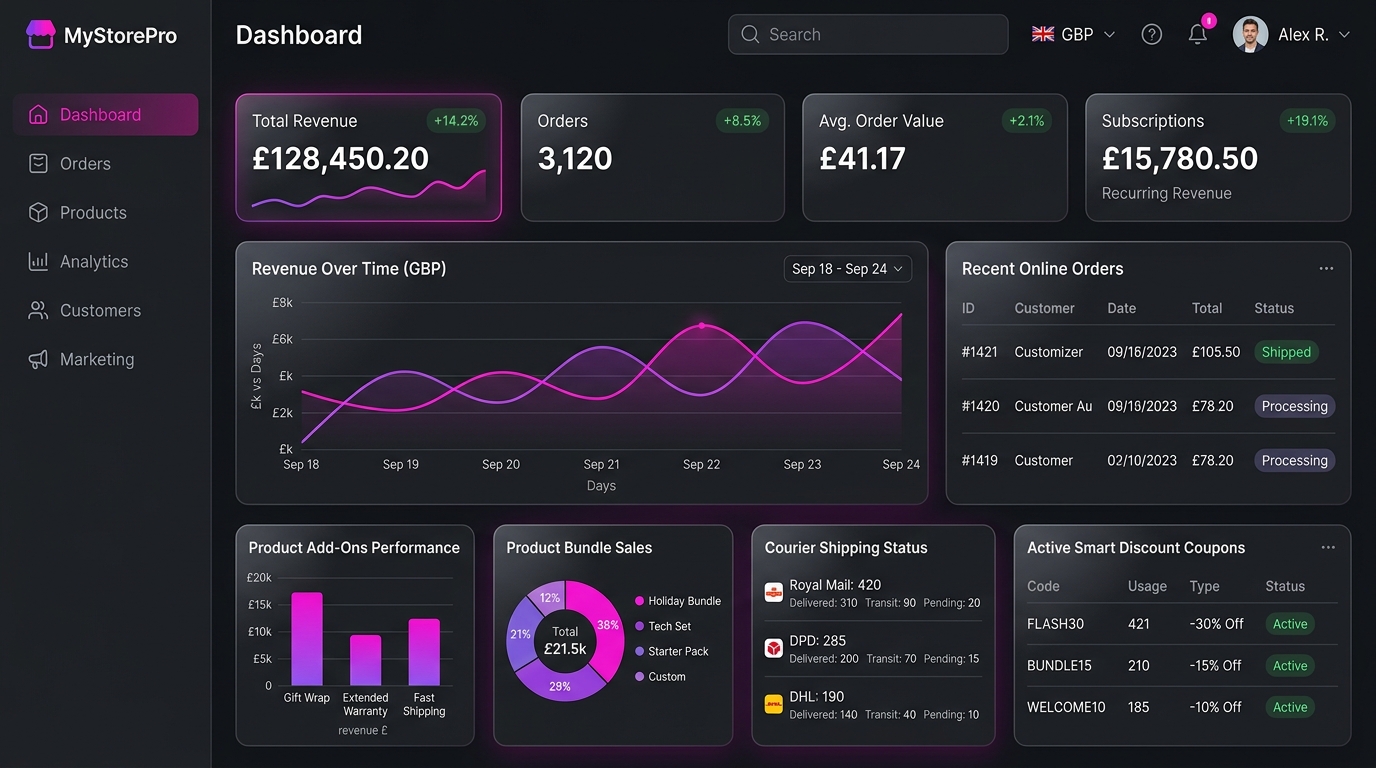The image size is (1376, 768).
Task: Select the 21% segment of bundle donut
Action: tap(521, 634)
